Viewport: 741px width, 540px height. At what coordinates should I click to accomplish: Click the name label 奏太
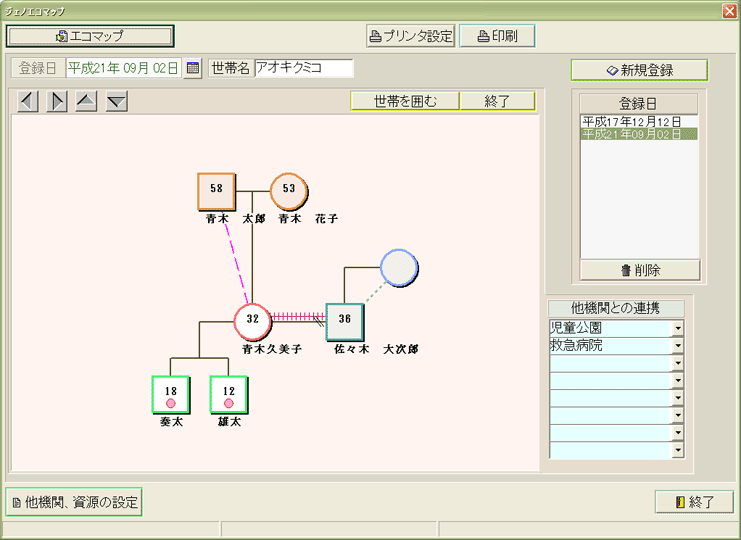coord(172,421)
